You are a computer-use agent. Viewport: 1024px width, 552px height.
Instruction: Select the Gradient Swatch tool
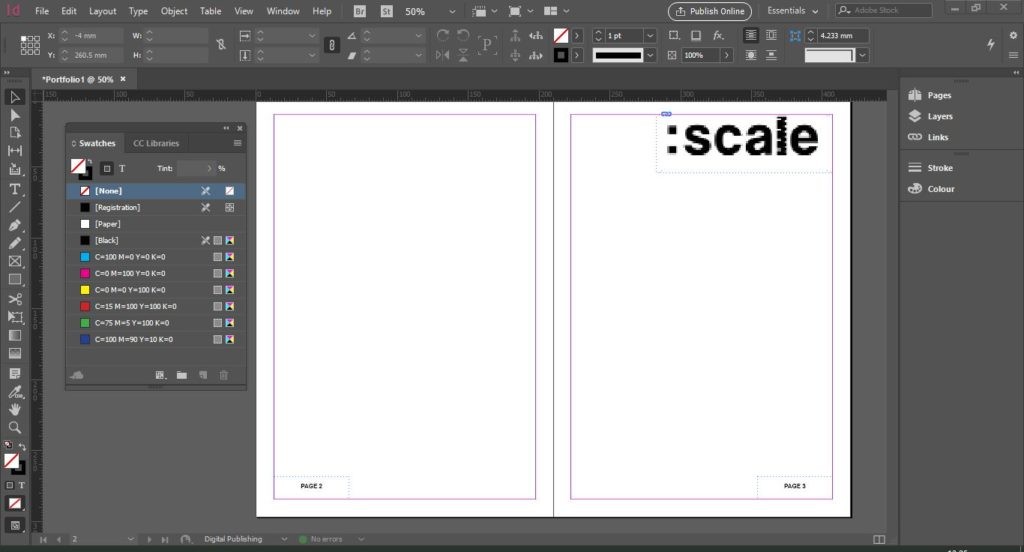[15, 336]
